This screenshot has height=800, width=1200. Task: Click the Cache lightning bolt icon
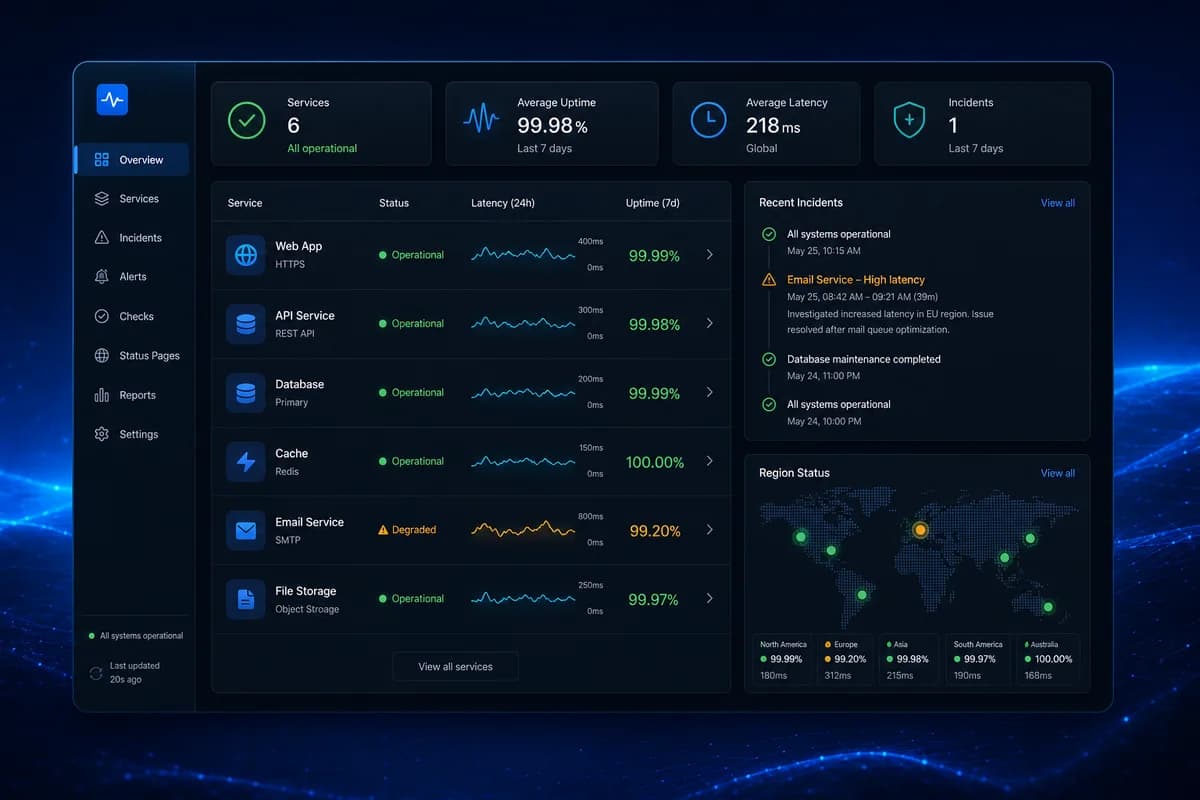(x=246, y=461)
